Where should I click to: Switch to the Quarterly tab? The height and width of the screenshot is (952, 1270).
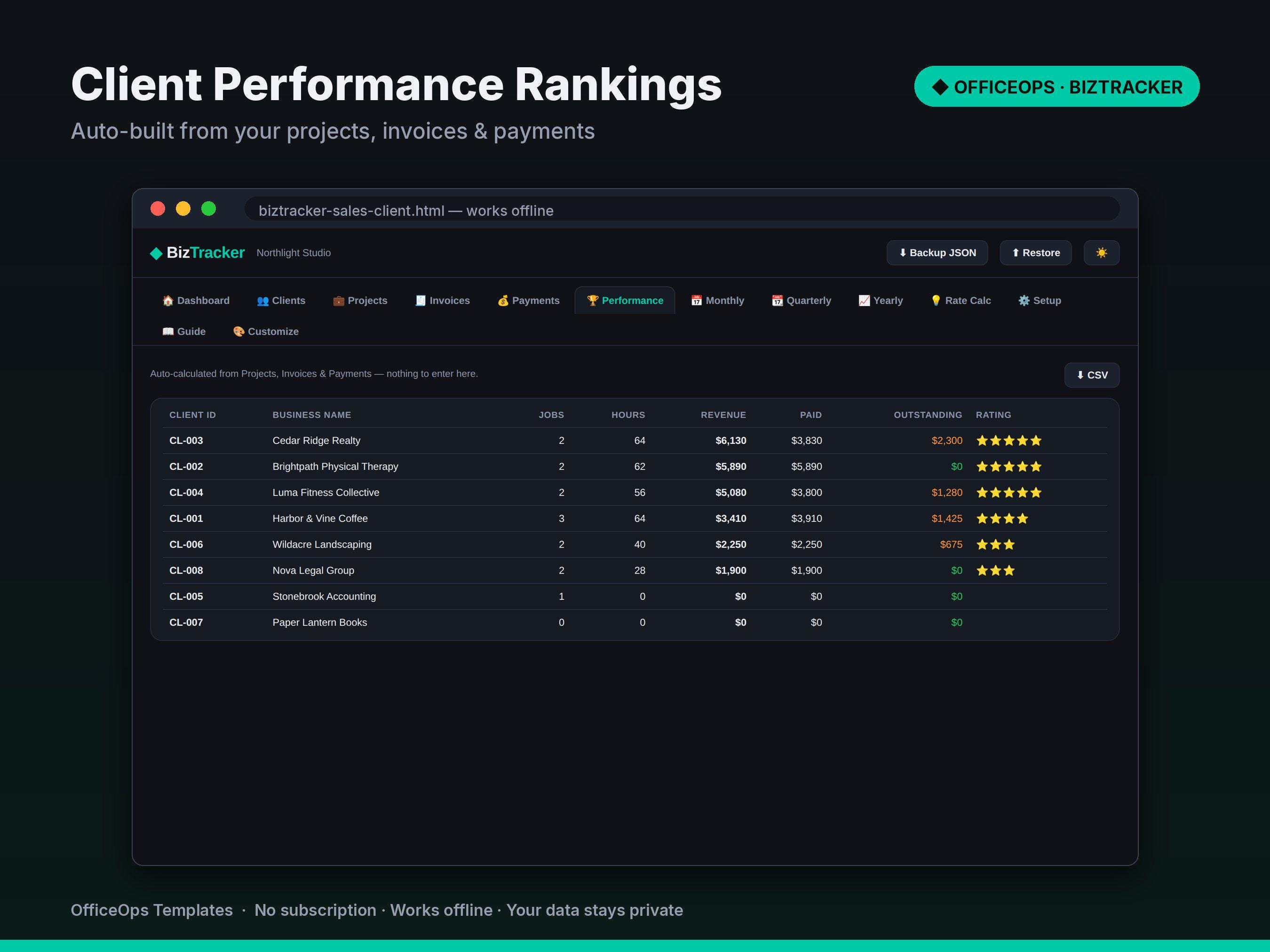(801, 300)
